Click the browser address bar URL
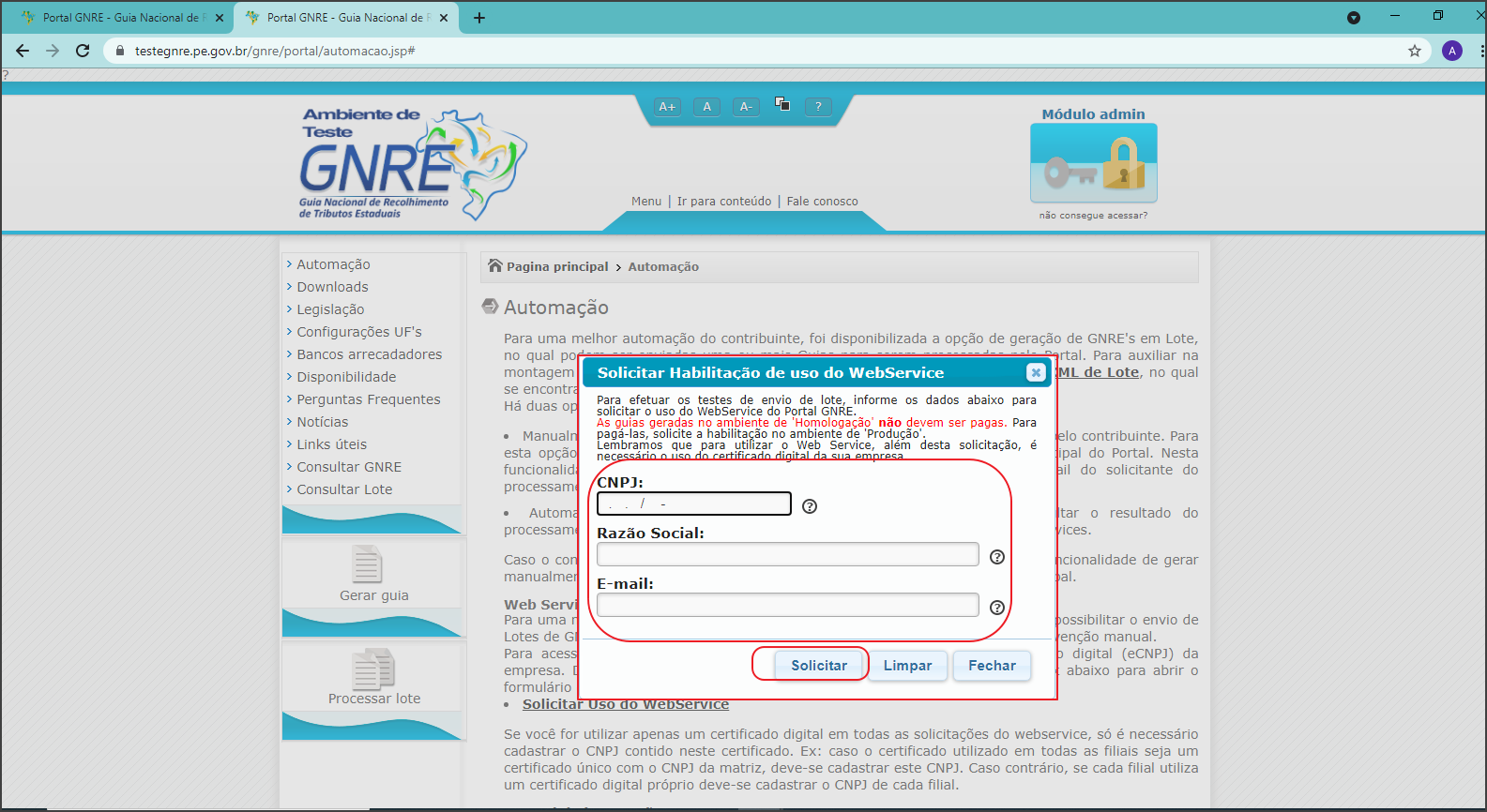Viewport: 1487px width, 812px height. (275, 51)
